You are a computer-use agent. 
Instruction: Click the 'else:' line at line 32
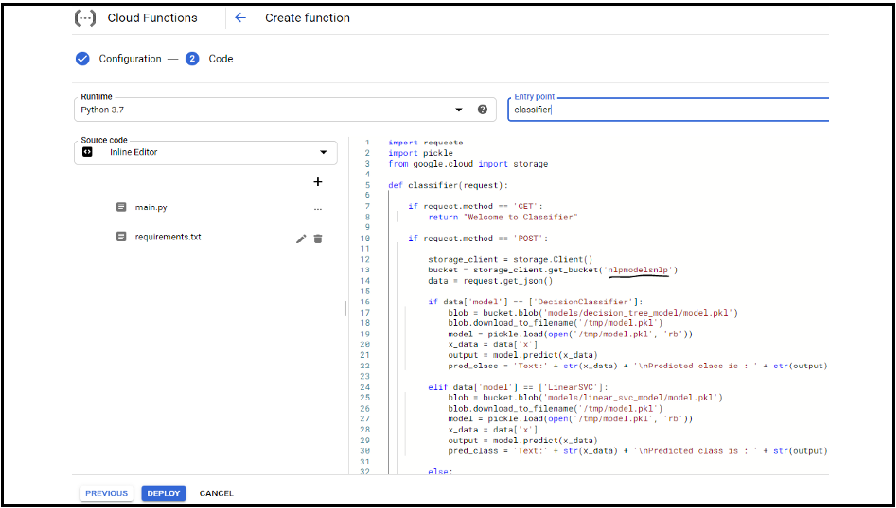440,471
